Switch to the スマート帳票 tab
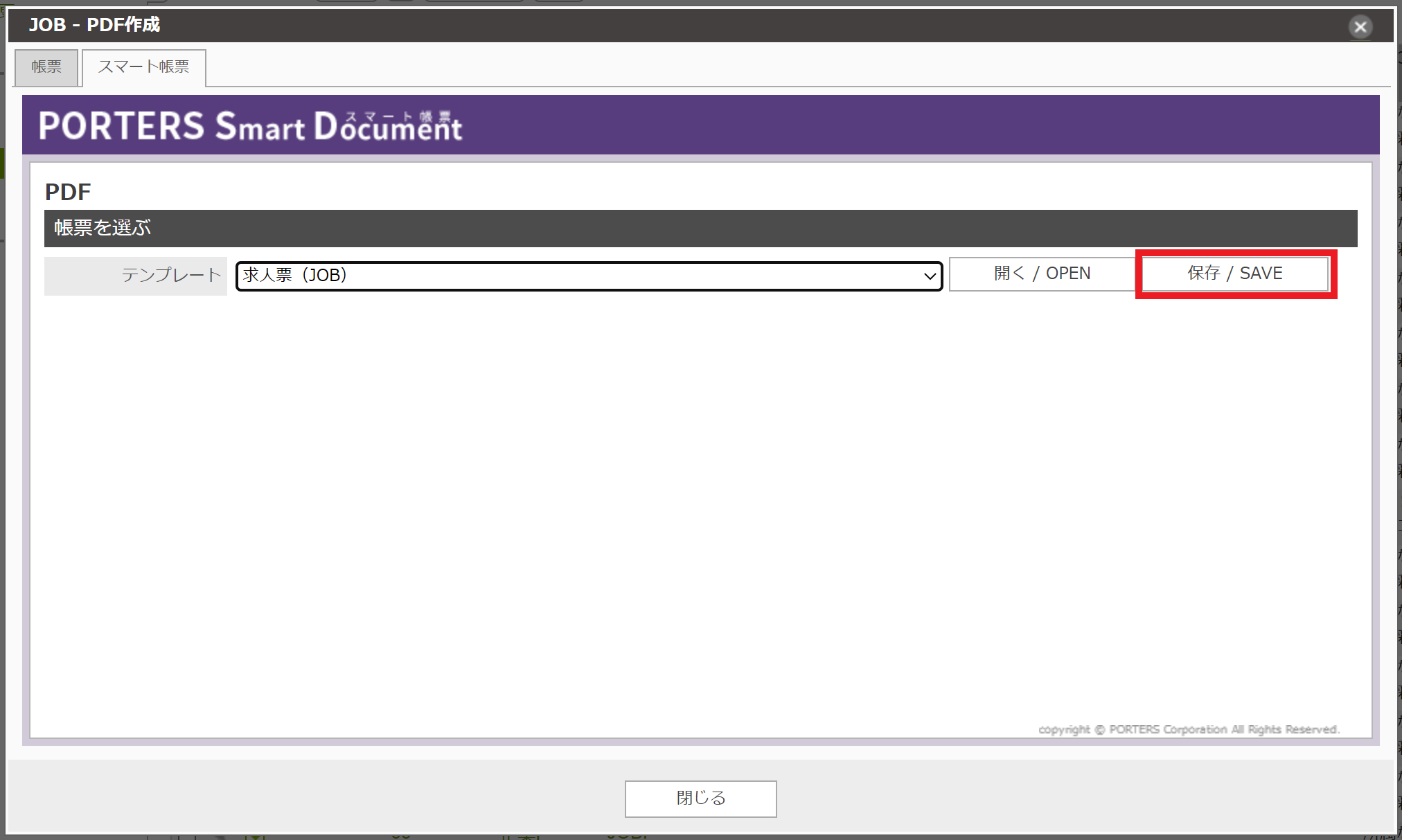The height and width of the screenshot is (840, 1402). pyautogui.click(x=143, y=67)
